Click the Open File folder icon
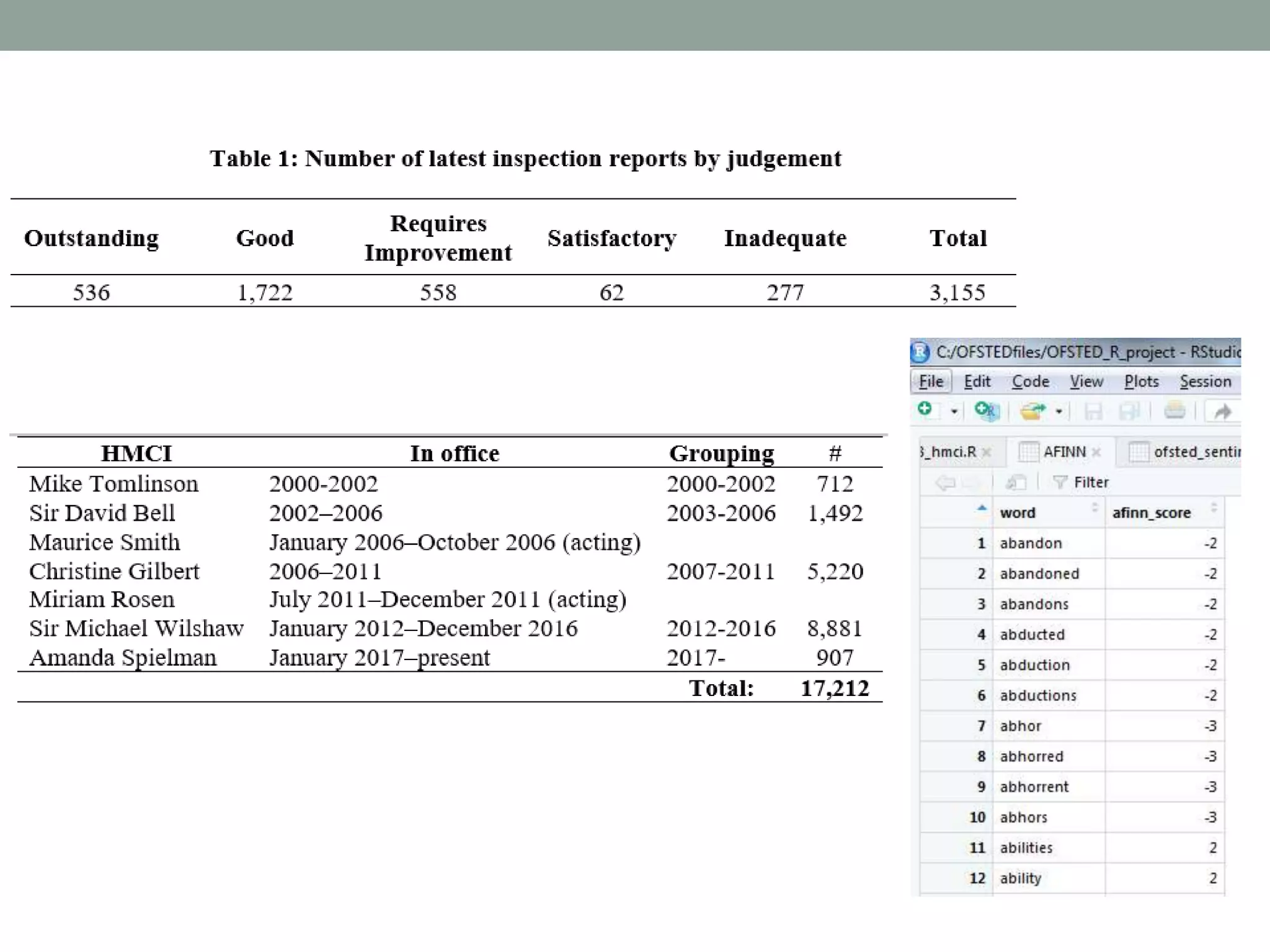 point(1032,411)
